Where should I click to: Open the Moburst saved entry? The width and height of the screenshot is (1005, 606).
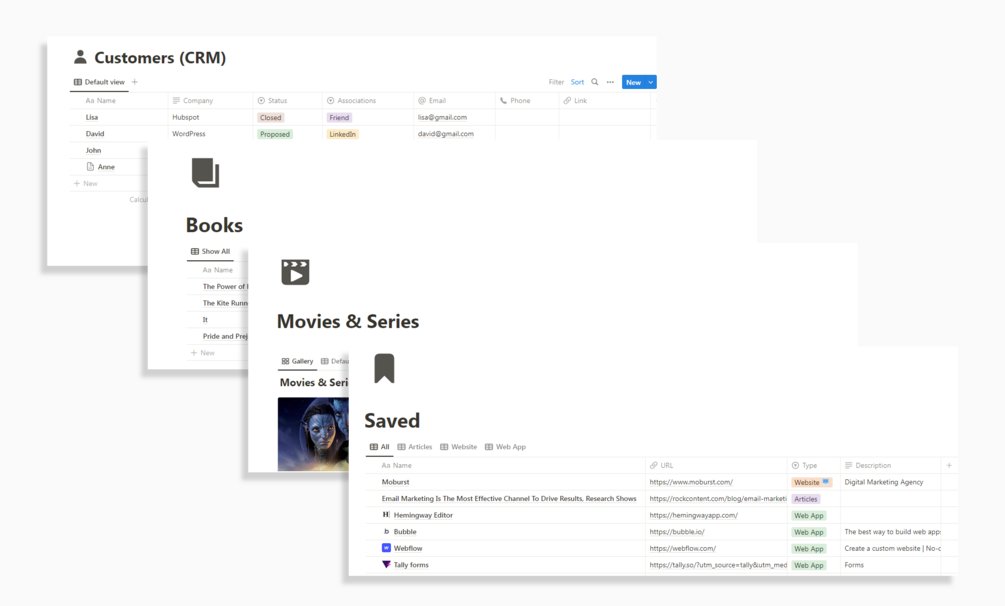click(x=395, y=482)
